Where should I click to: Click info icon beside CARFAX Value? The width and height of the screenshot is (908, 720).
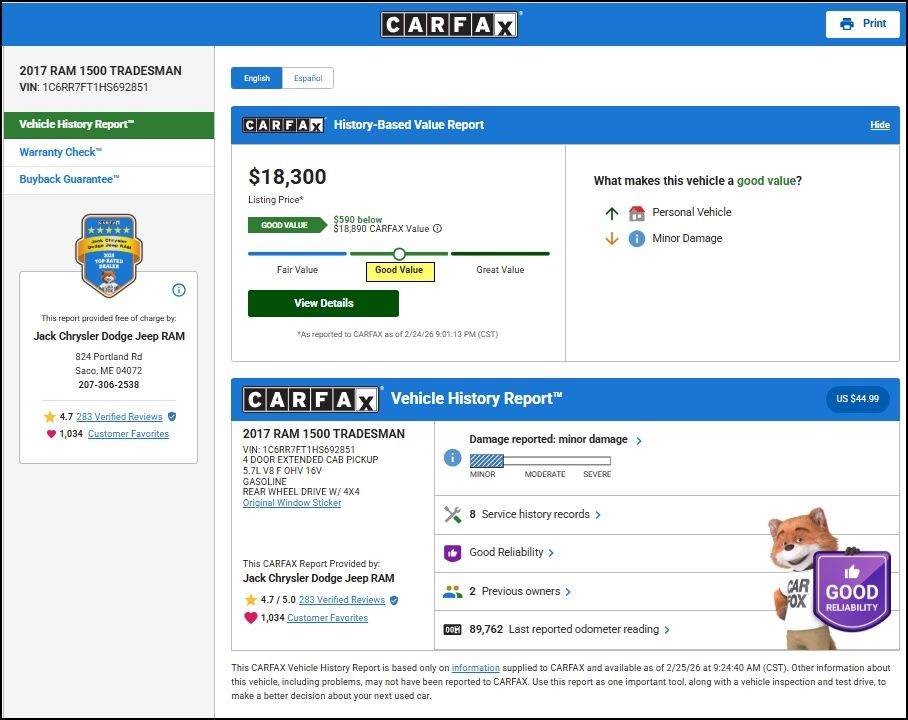(437, 229)
